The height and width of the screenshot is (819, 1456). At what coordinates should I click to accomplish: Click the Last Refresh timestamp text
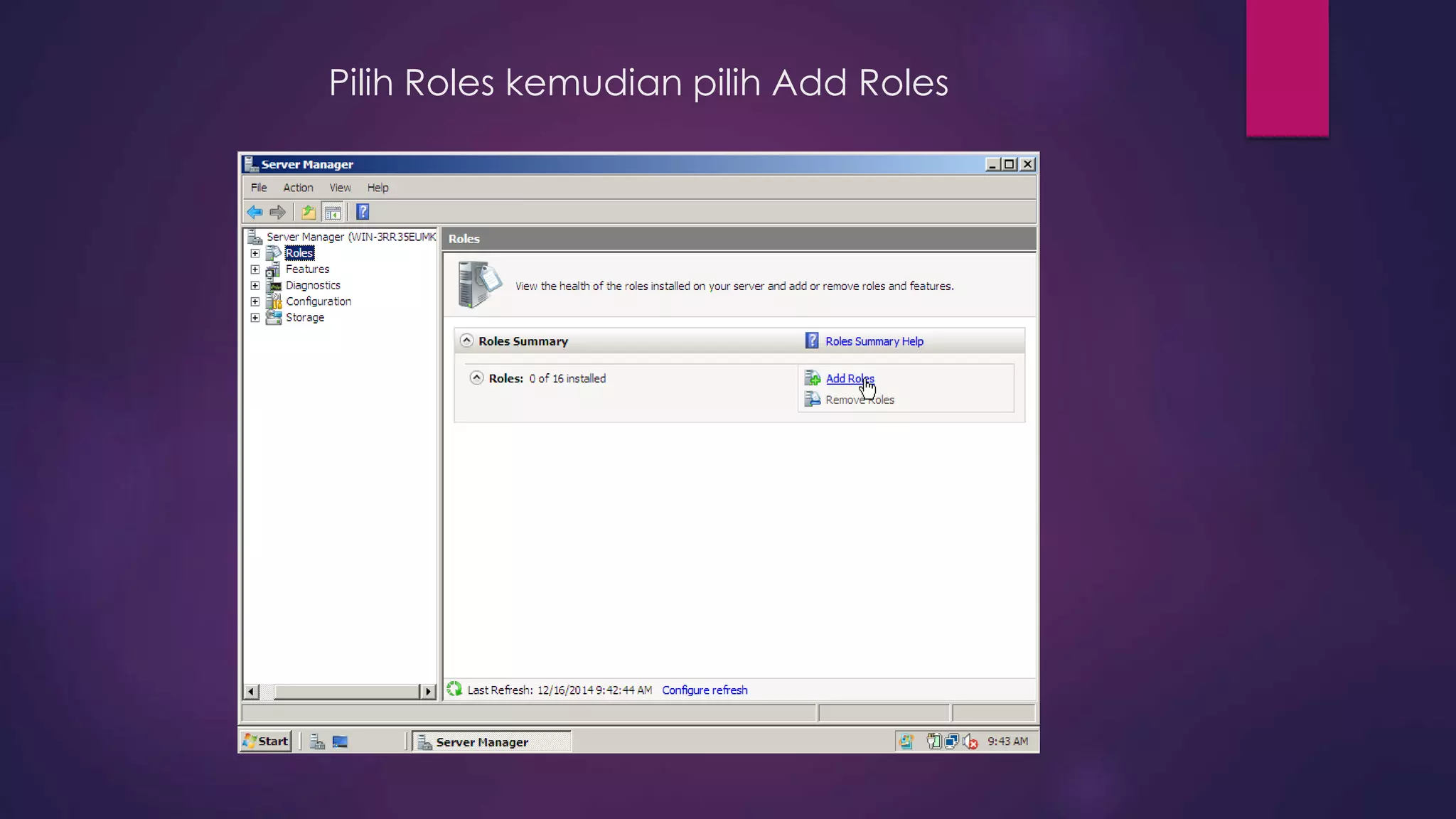560,690
